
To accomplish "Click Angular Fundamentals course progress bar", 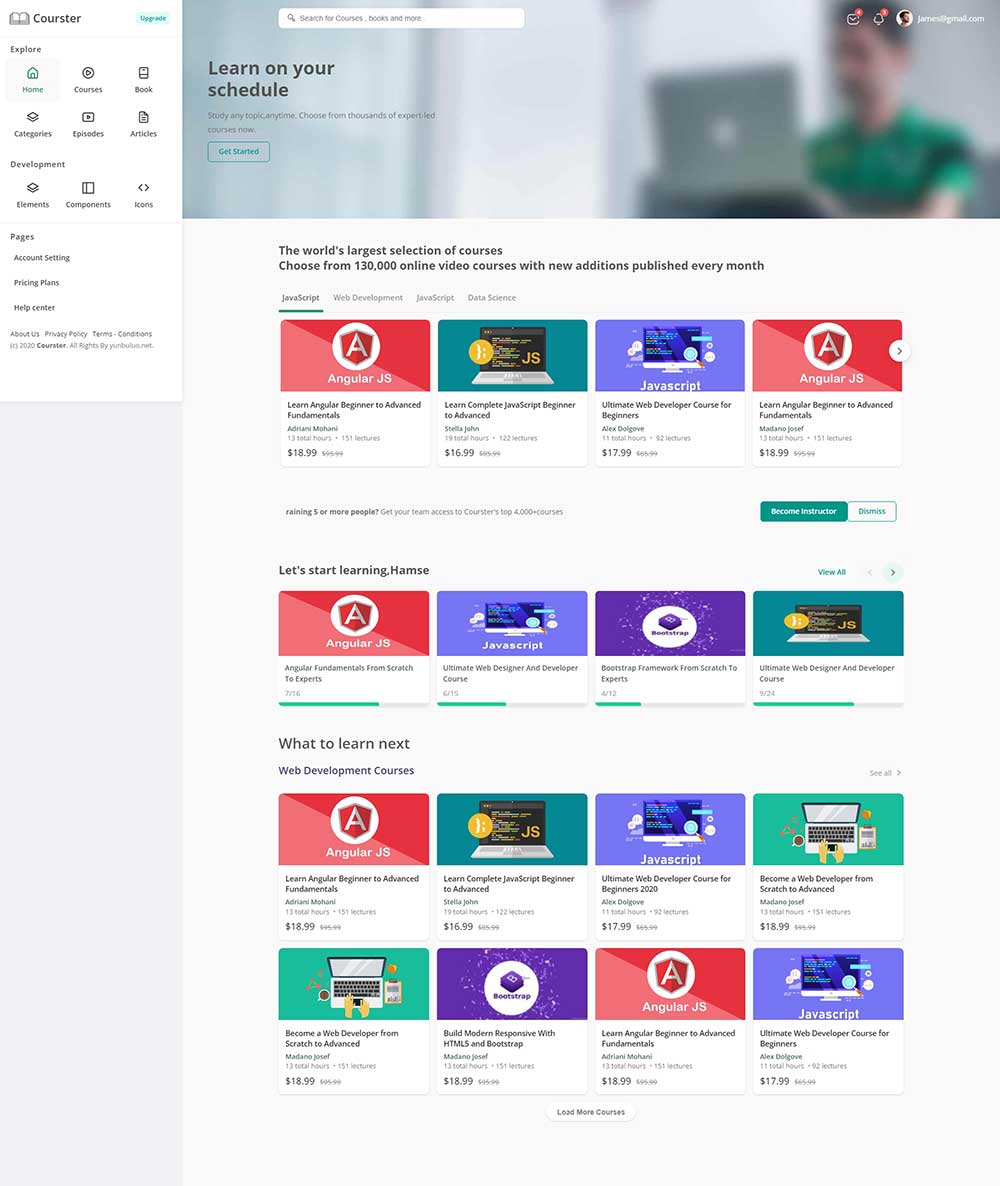I will point(354,704).
